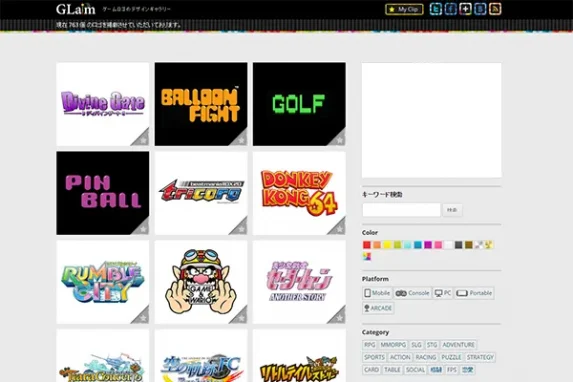Select the SPORTS category tag
This screenshot has height=382, width=573.
pos(375,357)
